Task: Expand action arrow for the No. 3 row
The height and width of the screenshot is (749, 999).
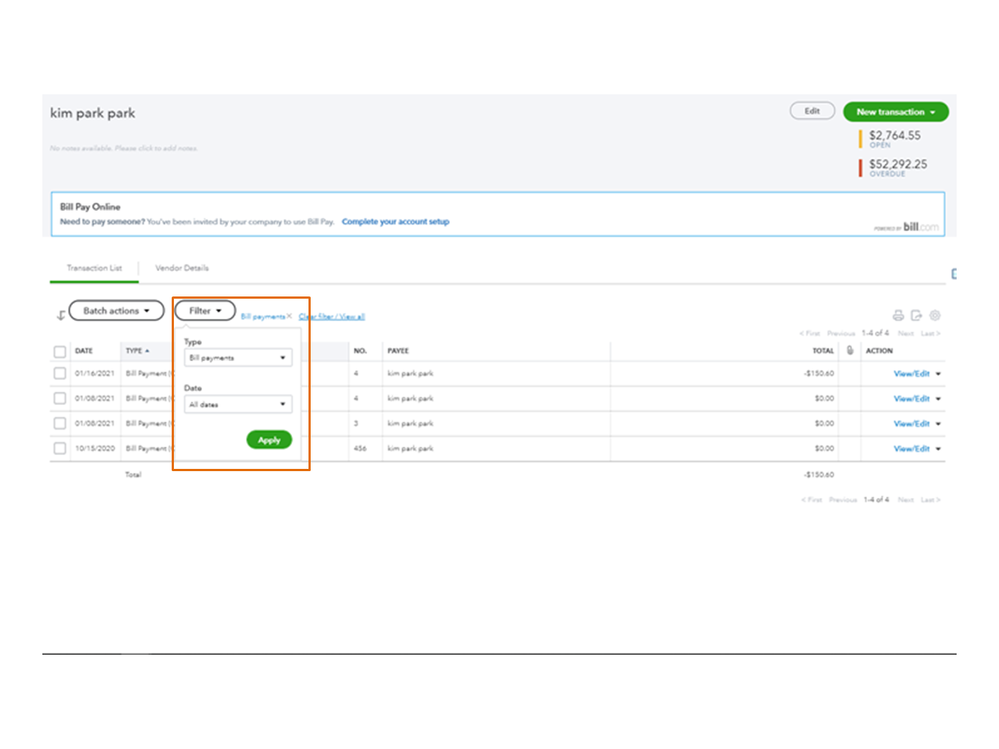Action: pos(938,424)
